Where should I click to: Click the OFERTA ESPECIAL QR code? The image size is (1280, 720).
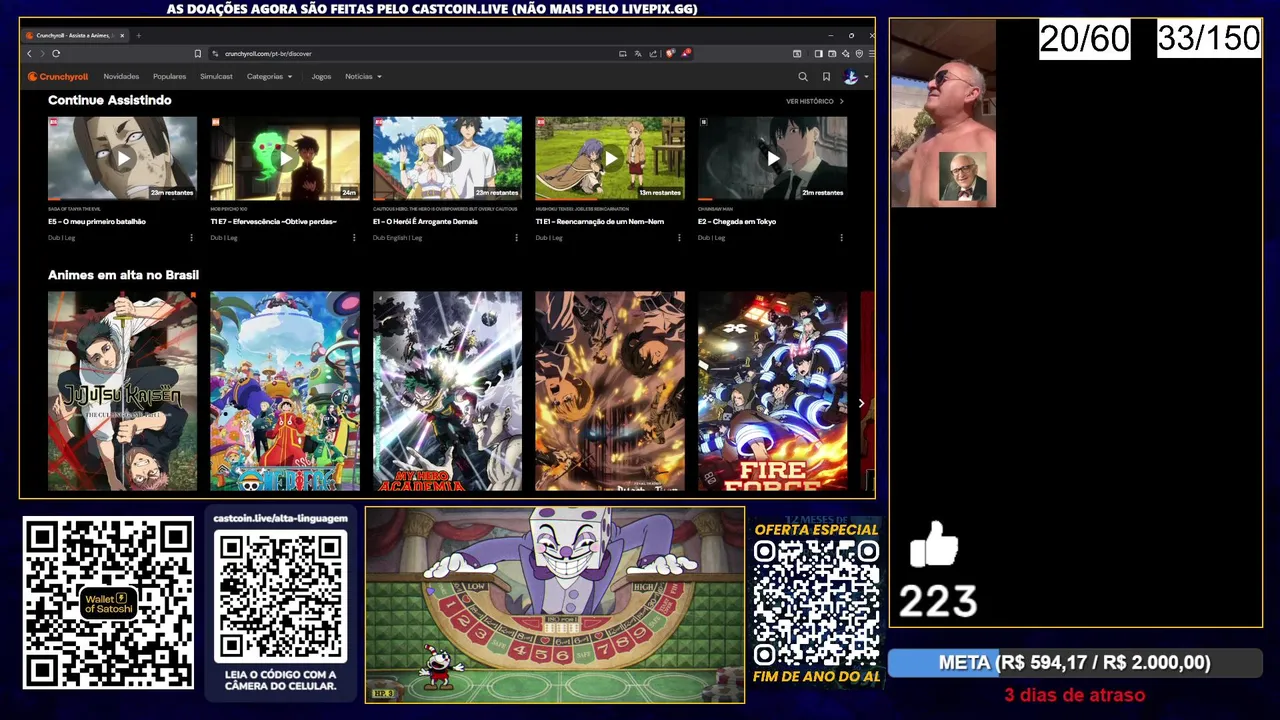click(x=816, y=603)
